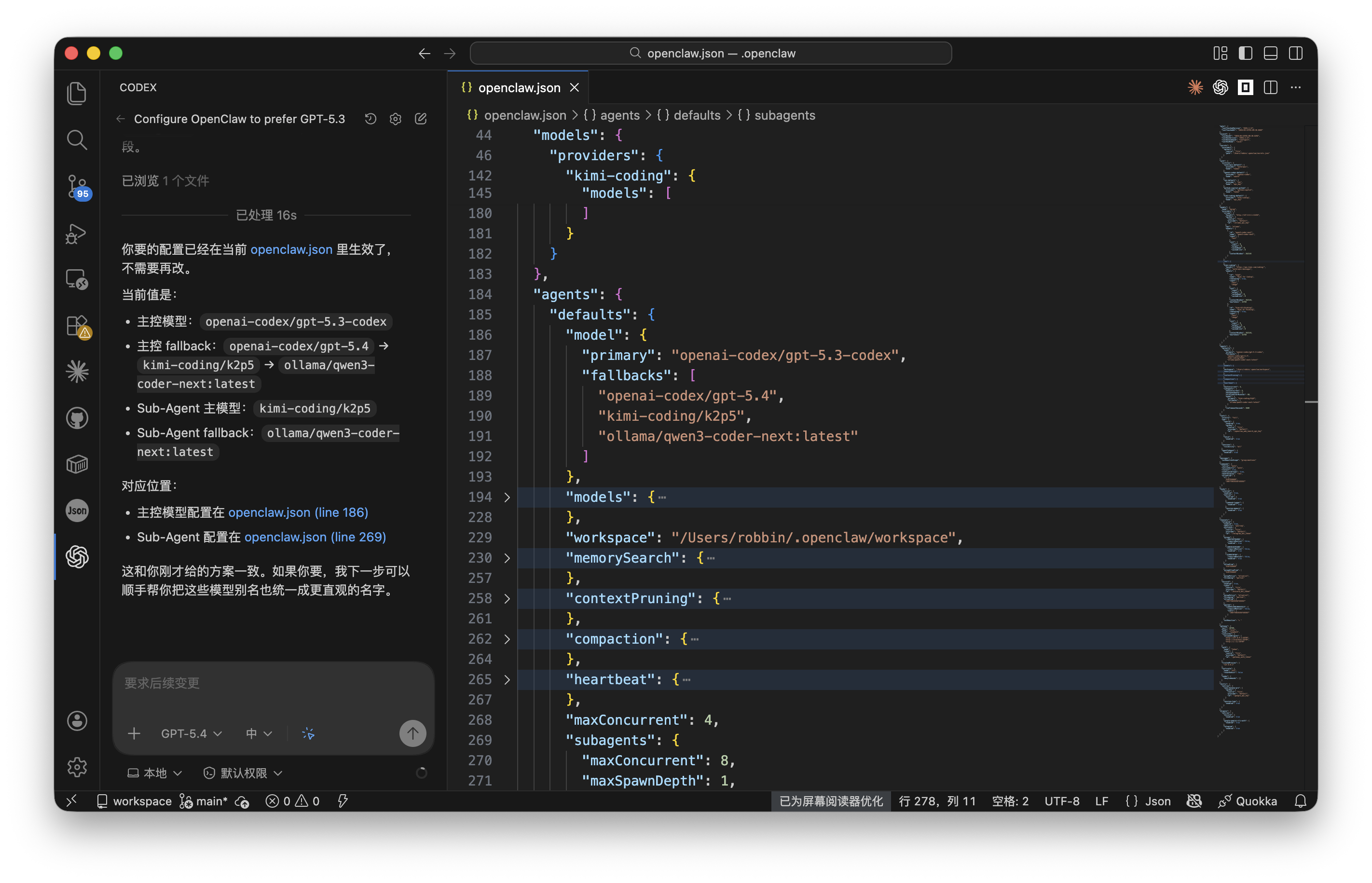Image resolution: width=1372 pixels, height=883 pixels.
Task: Click Claude icon in editor toolbar
Action: click(1195, 87)
